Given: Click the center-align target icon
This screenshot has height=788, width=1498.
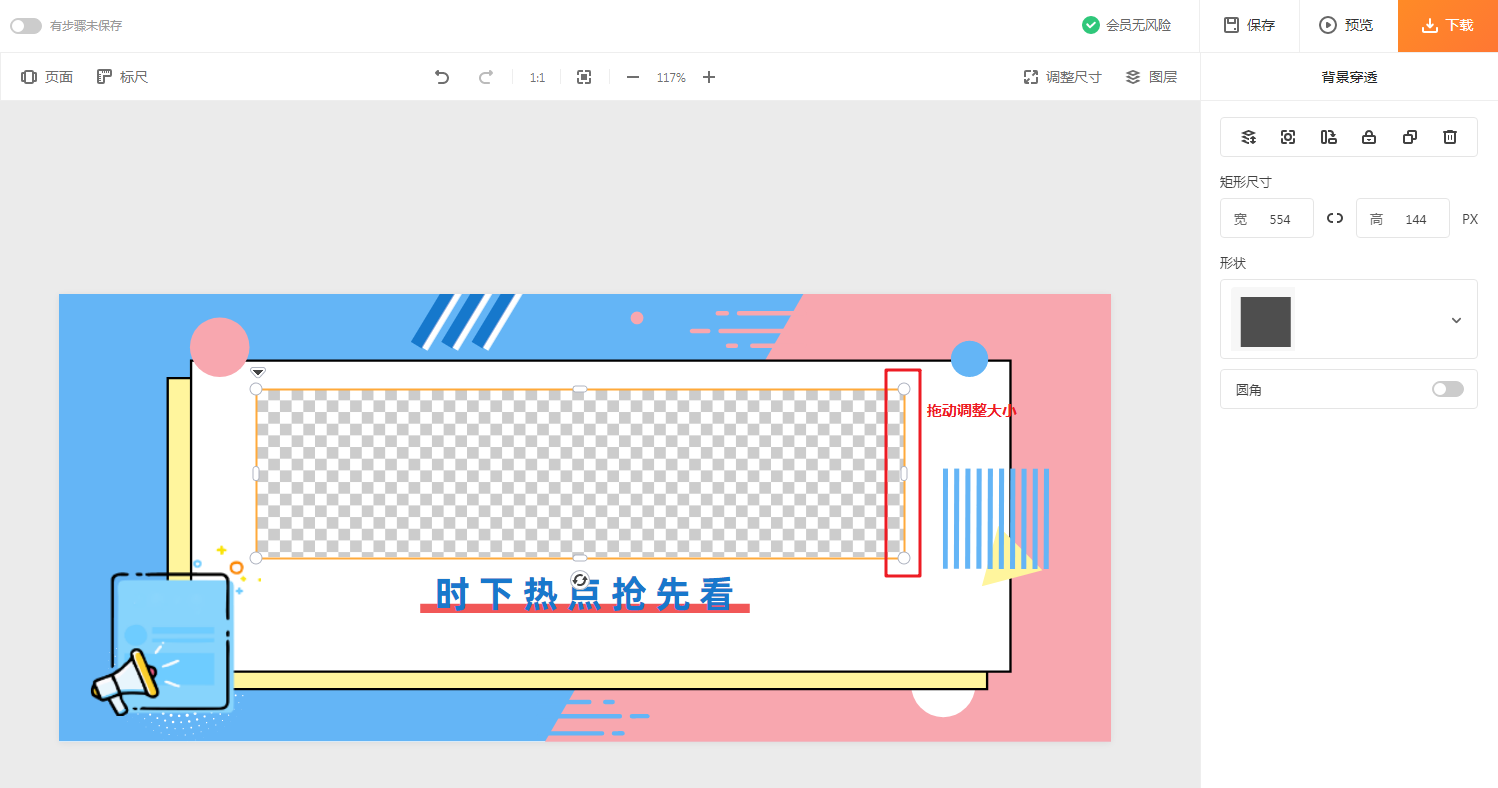Looking at the screenshot, I should [x=1288, y=137].
